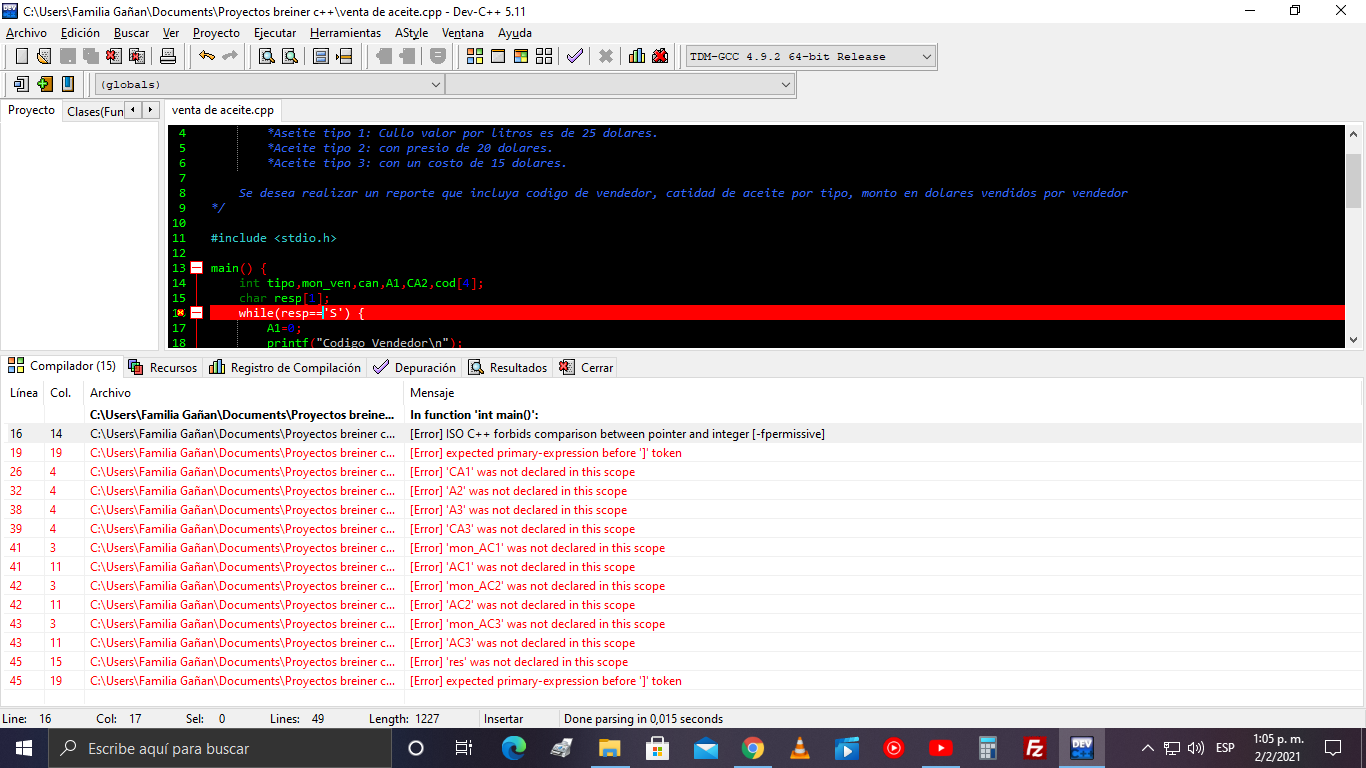1366x768 pixels.
Task: Show hidden system tray icons chevron
Action: [x=1148, y=748]
